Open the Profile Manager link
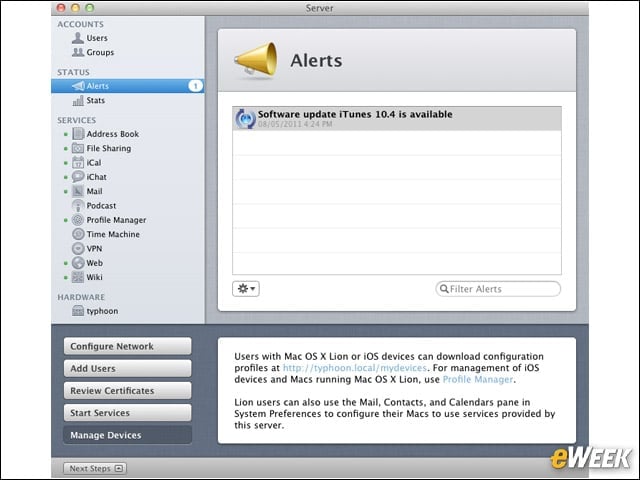640x480 pixels. pyautogui.click(x=478, y=379)
